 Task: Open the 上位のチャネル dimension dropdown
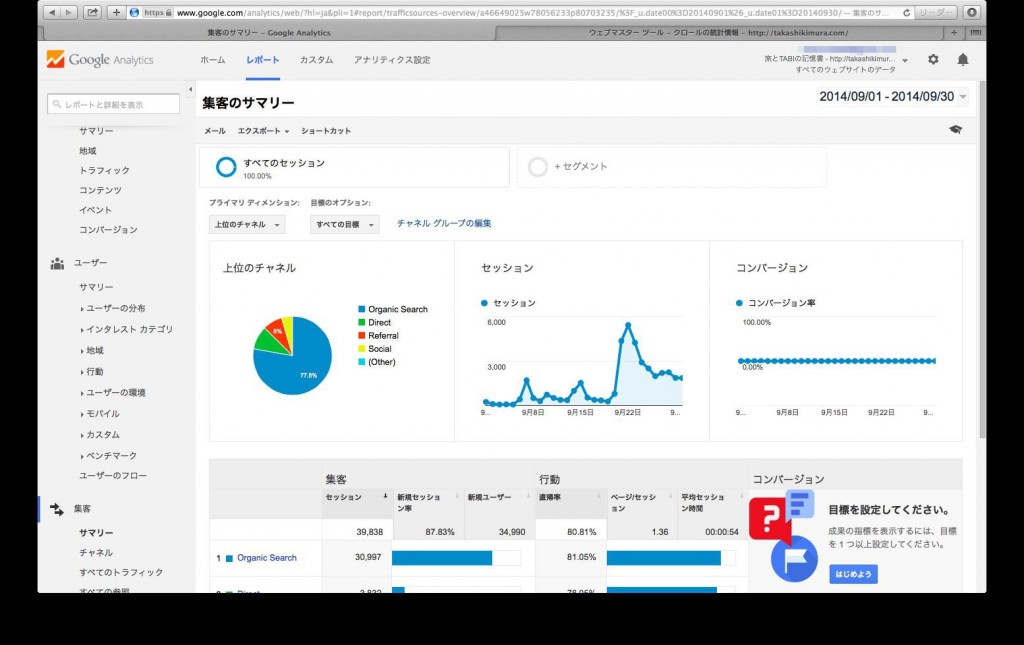click(x=246, y=225)
